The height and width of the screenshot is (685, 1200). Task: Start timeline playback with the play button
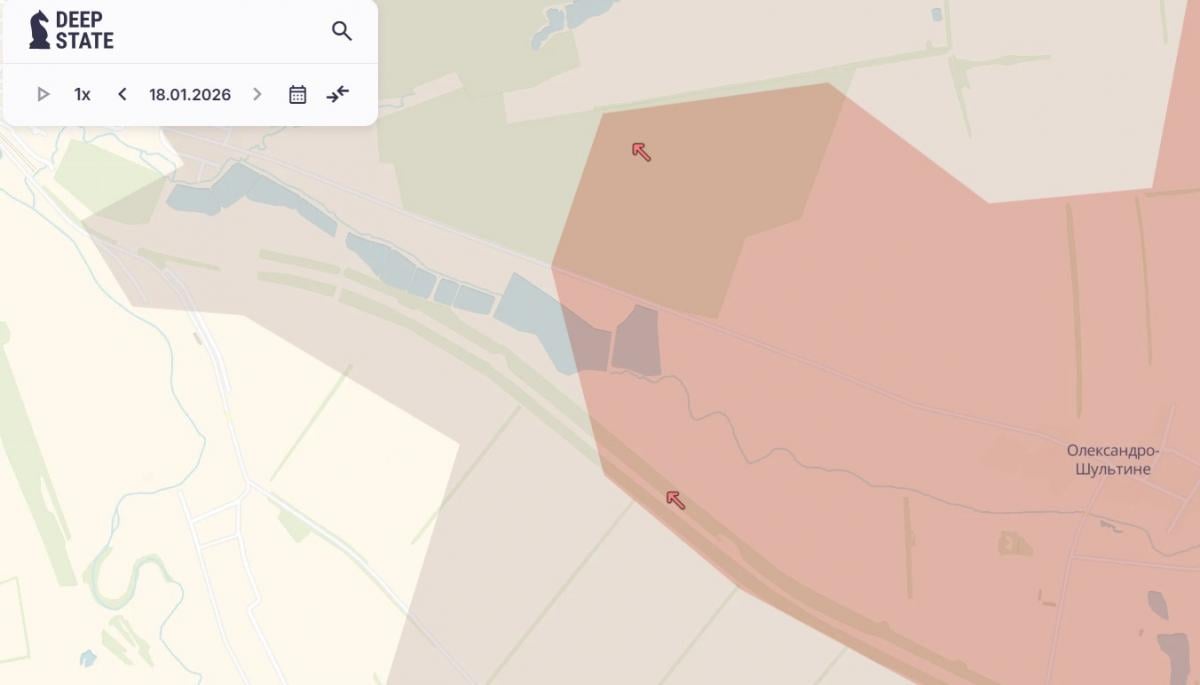[x=43, y=94]
